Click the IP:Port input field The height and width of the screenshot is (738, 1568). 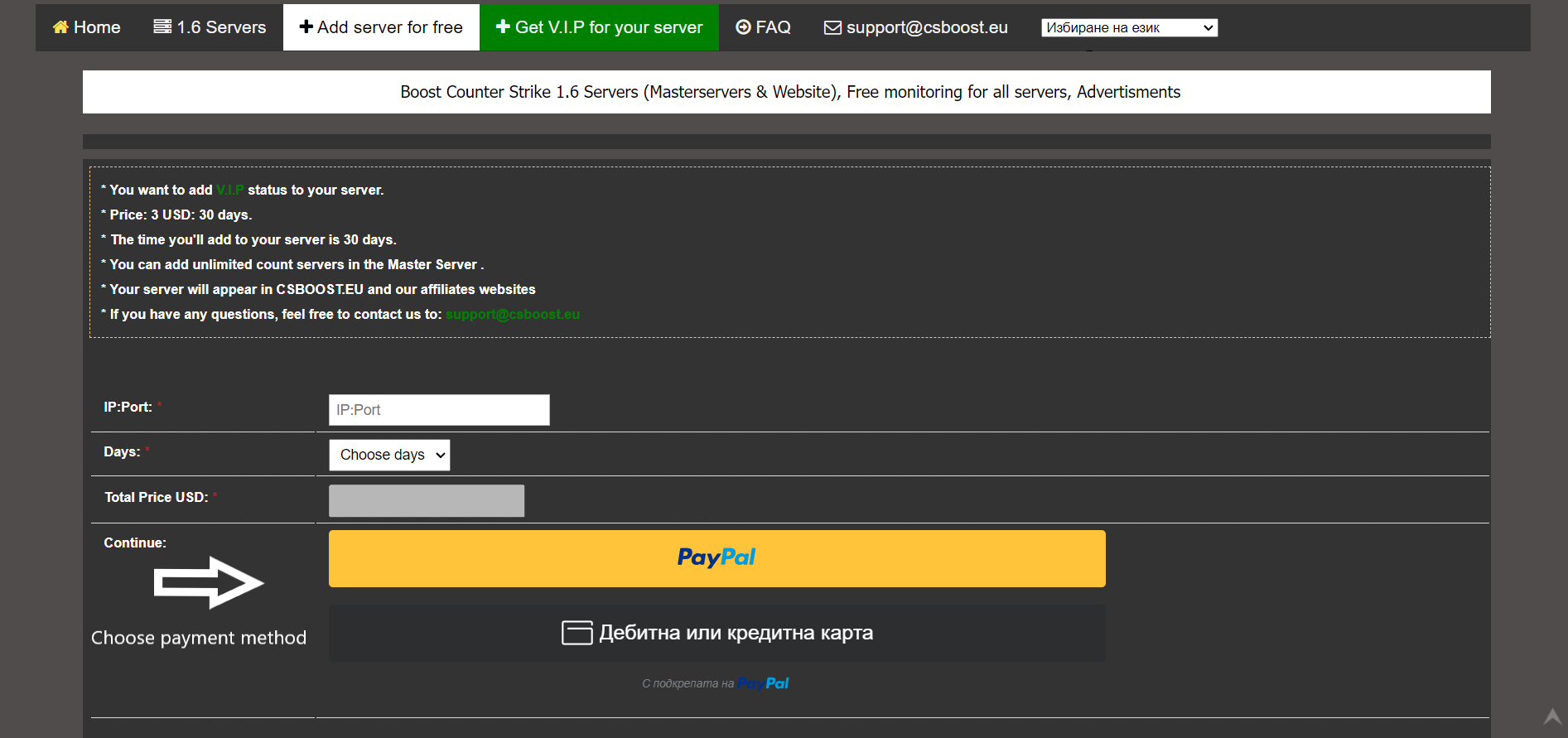pos(439,410)
